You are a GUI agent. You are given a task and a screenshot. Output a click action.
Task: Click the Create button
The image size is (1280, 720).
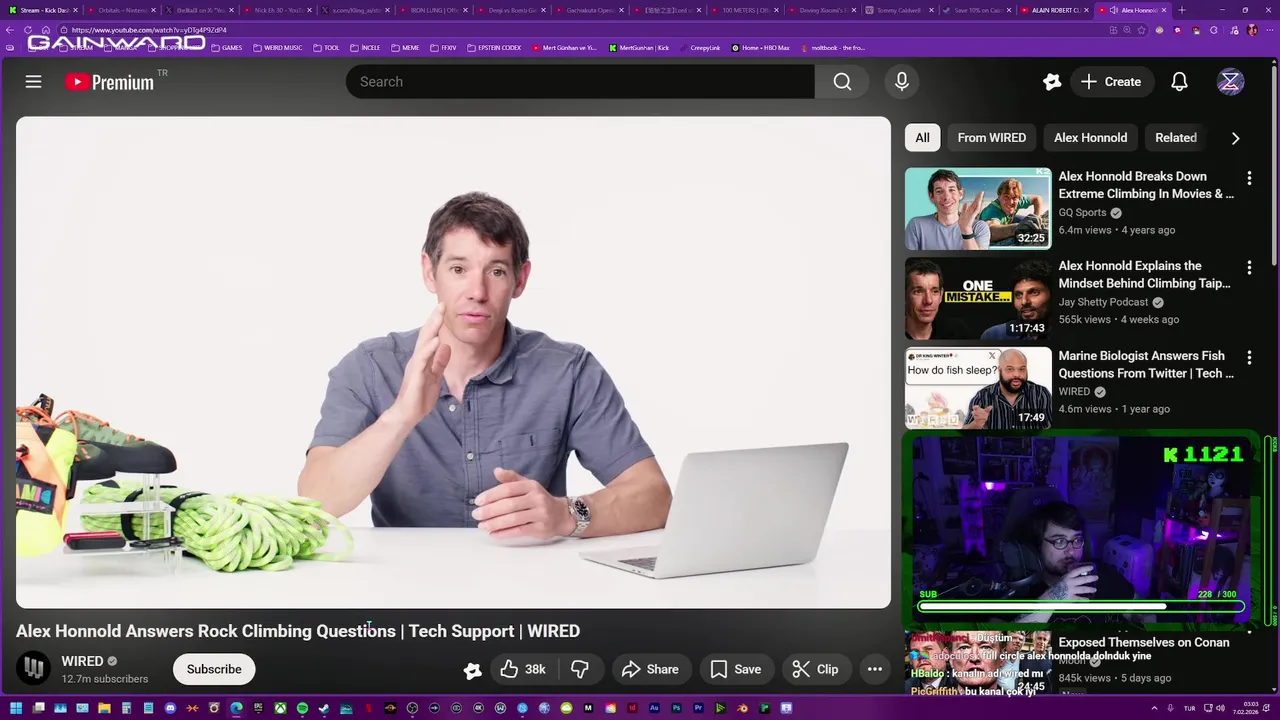(1110, 82)
